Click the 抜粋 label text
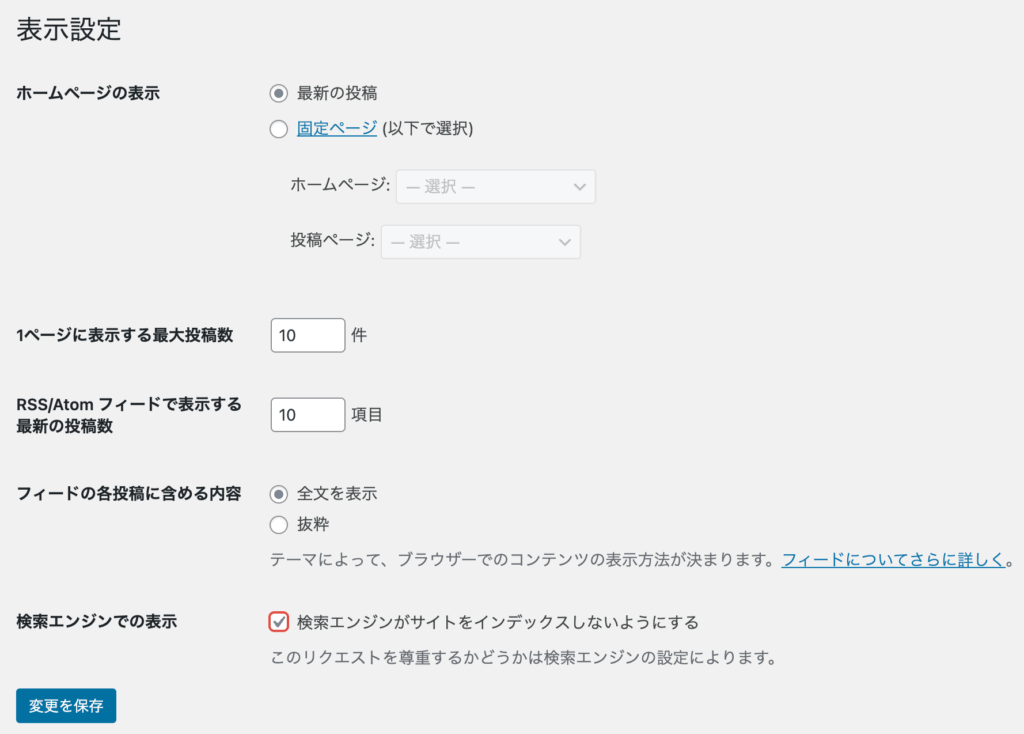Viewport: 1024px width, 734px height. 313,524
